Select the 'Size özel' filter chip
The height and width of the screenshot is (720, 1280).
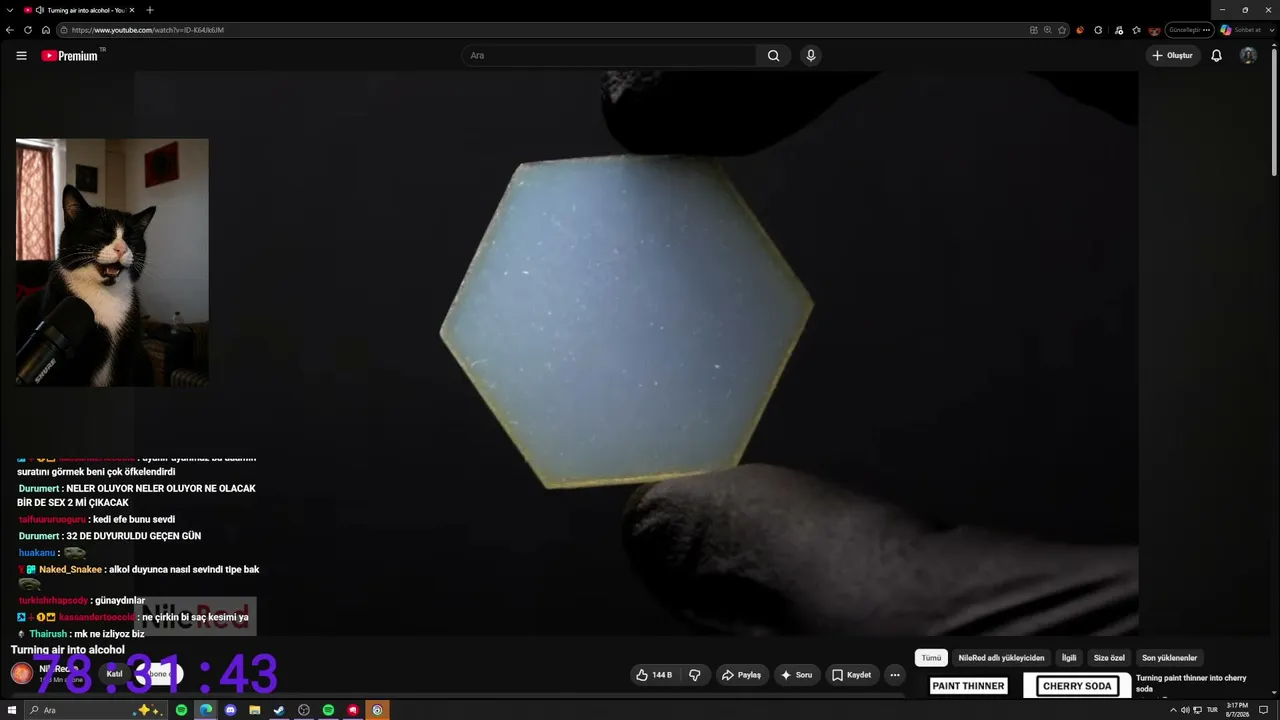[x=1109, y=658]
